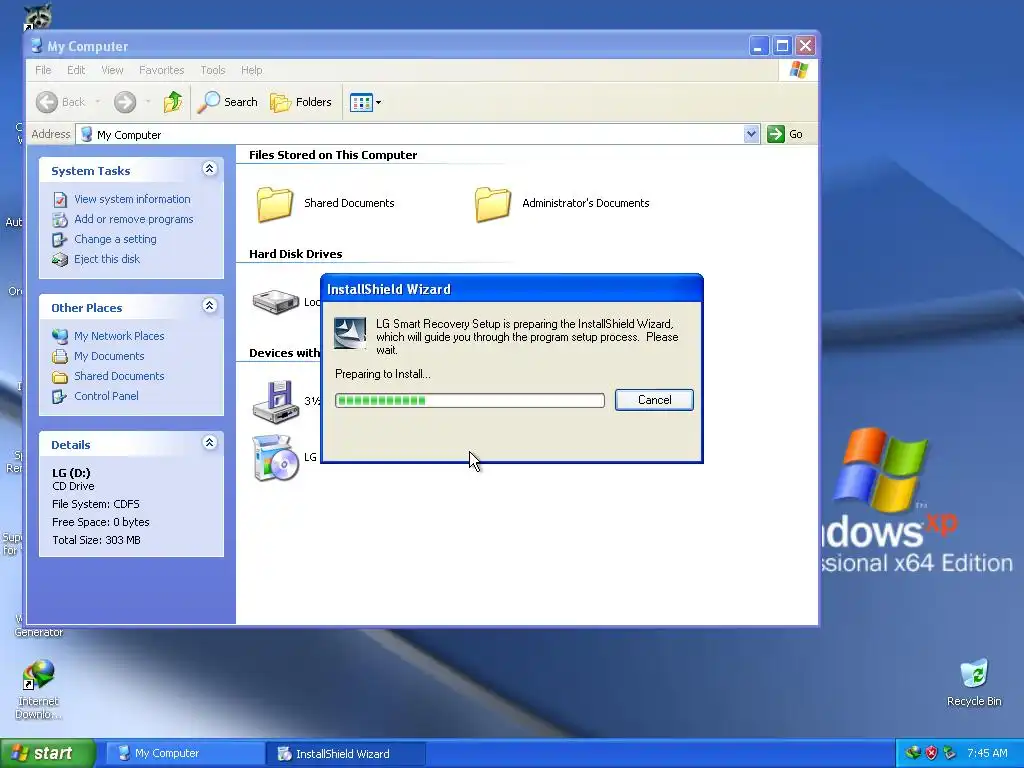Click the Windows flag logo in My Computer
This screenshot has height=768, width=1024.
(798, 70)
